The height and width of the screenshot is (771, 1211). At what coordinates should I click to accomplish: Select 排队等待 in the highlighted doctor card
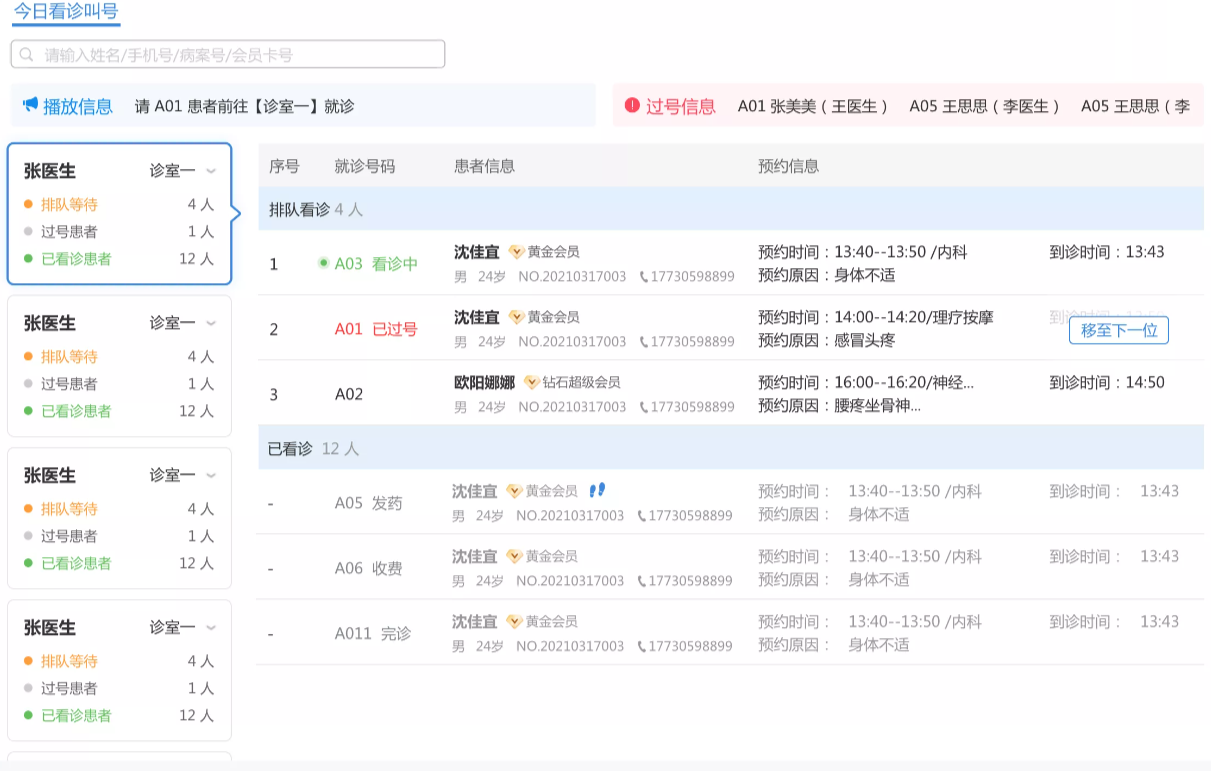[x=69, y=204]
